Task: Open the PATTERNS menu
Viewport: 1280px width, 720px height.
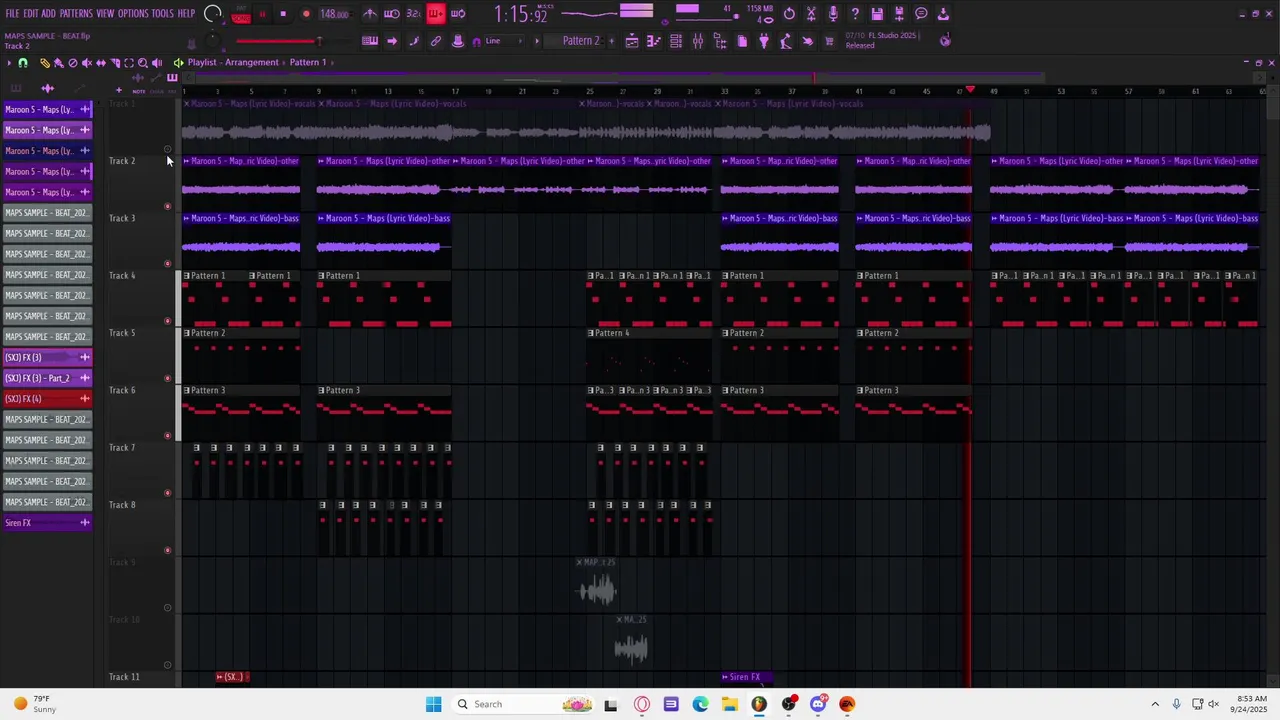Action: [76, 14]
